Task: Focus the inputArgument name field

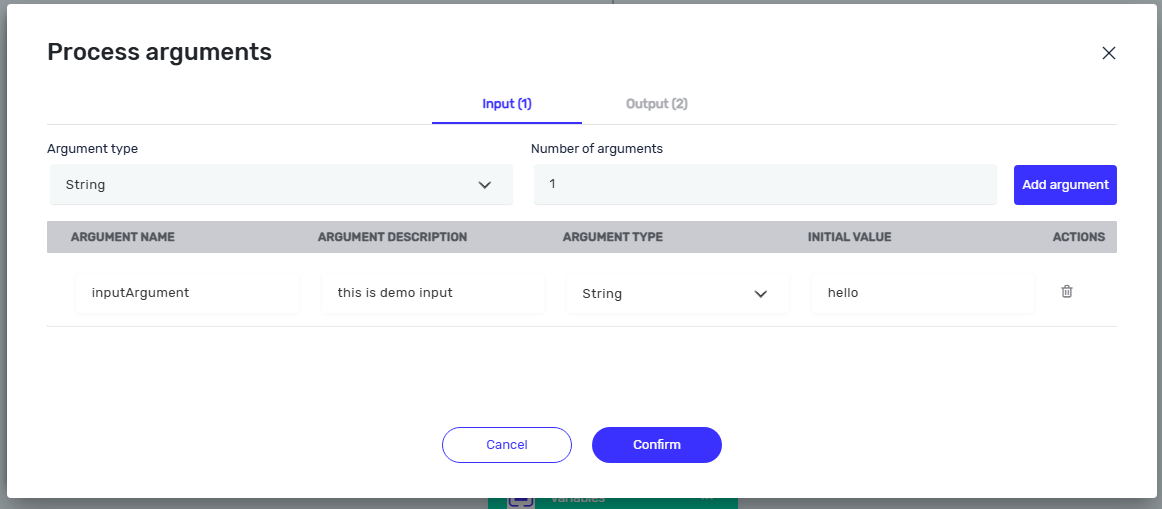Action: tap(187, 293)
